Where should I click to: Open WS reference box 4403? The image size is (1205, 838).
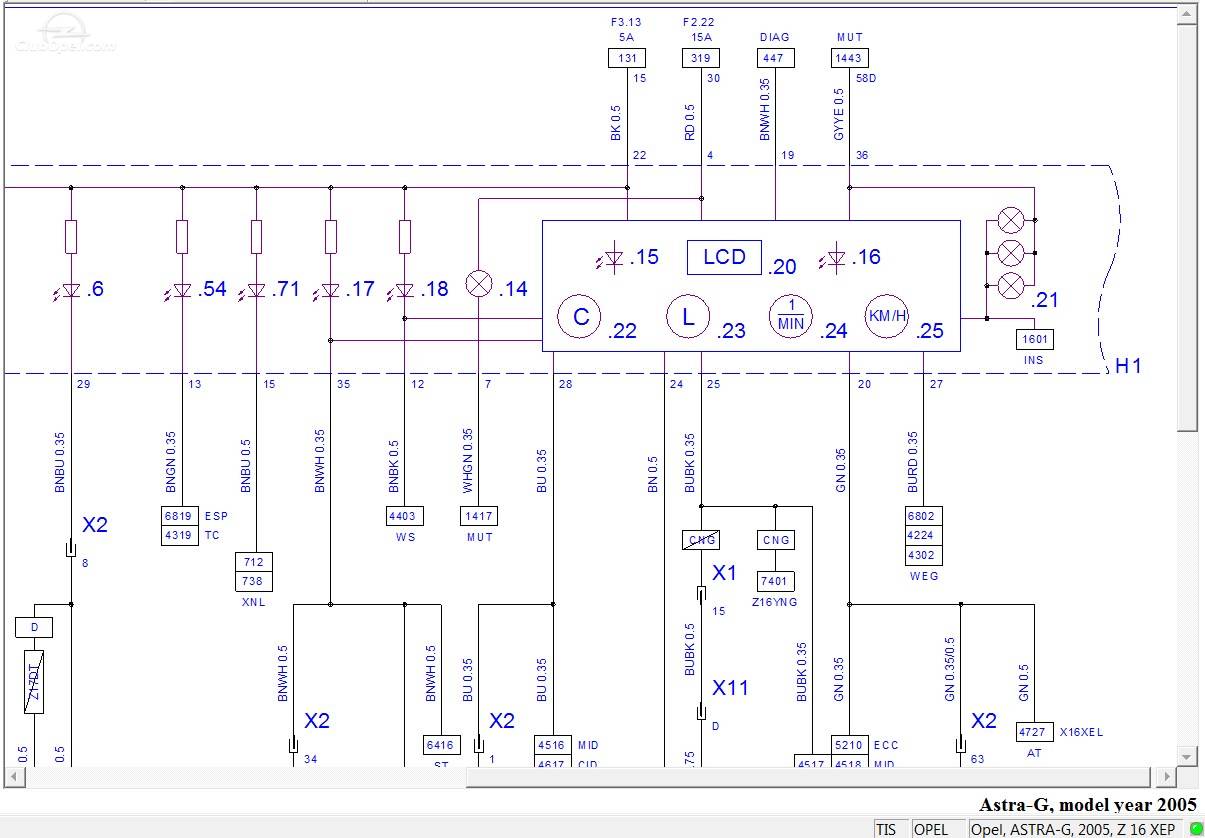[x=404, y=516]
